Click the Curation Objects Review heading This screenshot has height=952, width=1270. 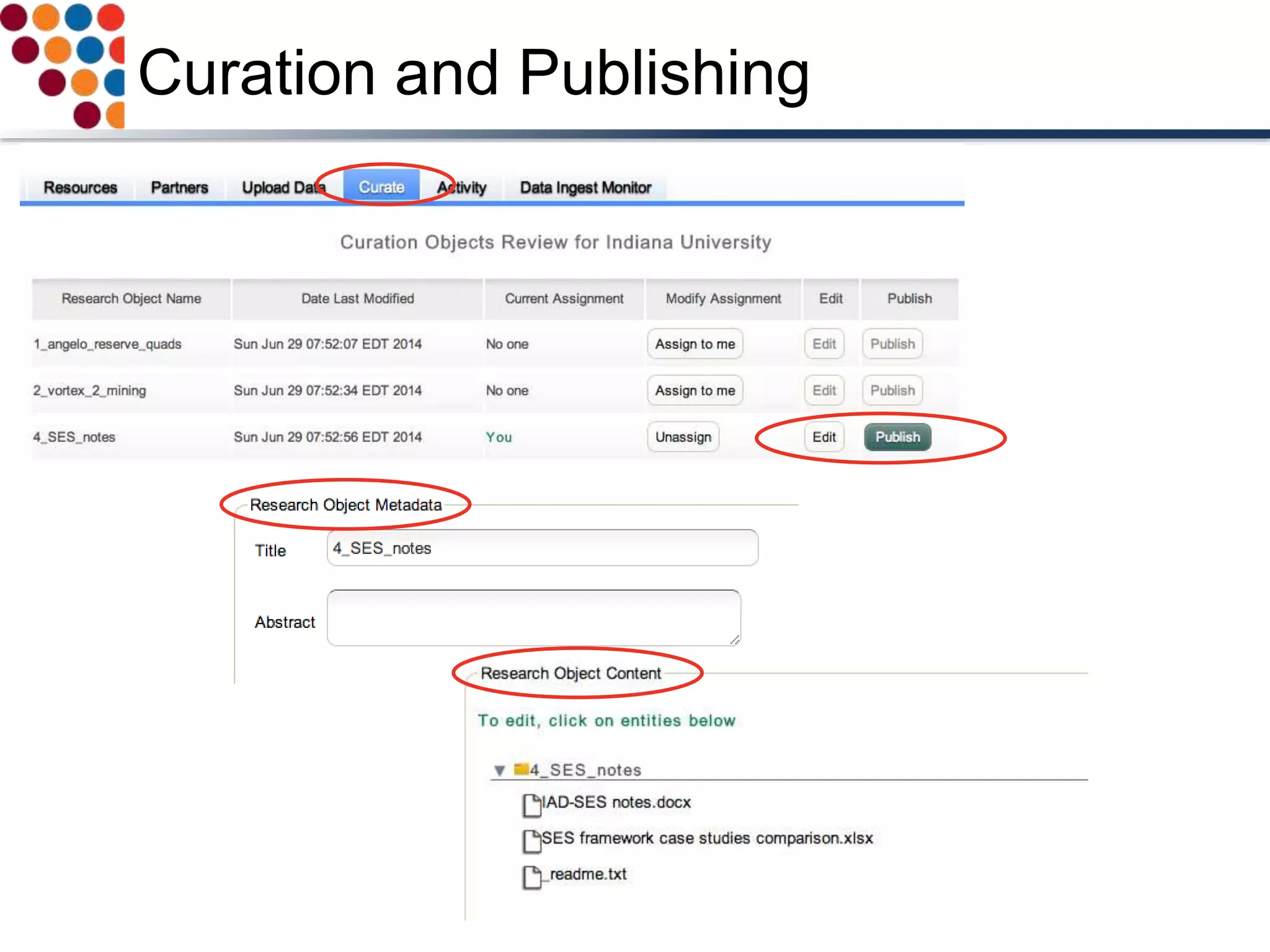556,242
